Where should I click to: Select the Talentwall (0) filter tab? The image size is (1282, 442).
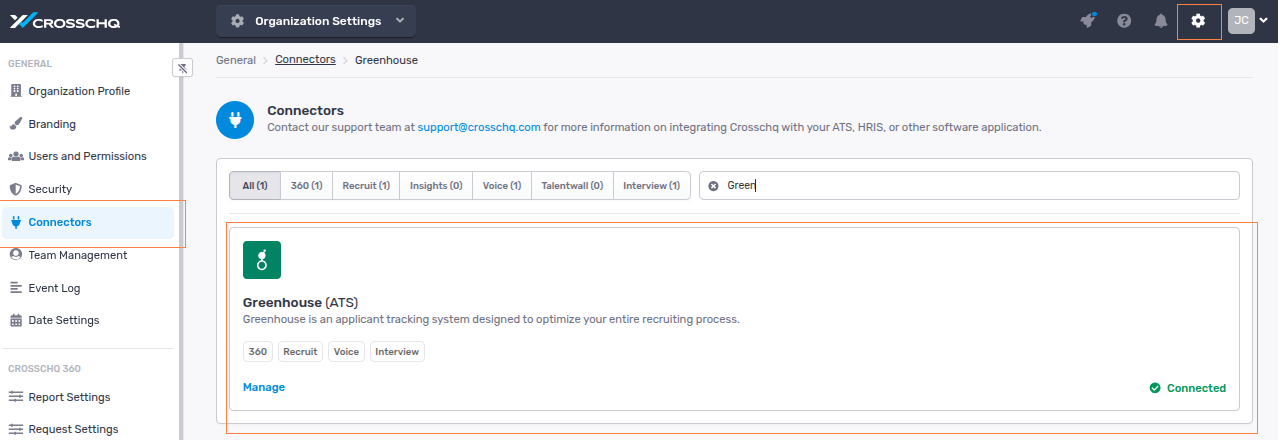pos(572,185)
